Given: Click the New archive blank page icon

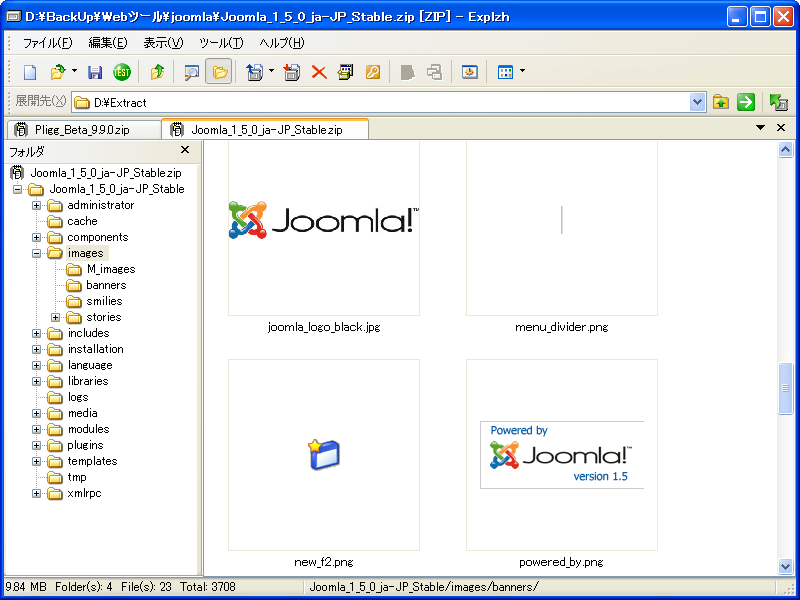Looking at the screenshot, I should pyautogui.click(x=30, y=72).
